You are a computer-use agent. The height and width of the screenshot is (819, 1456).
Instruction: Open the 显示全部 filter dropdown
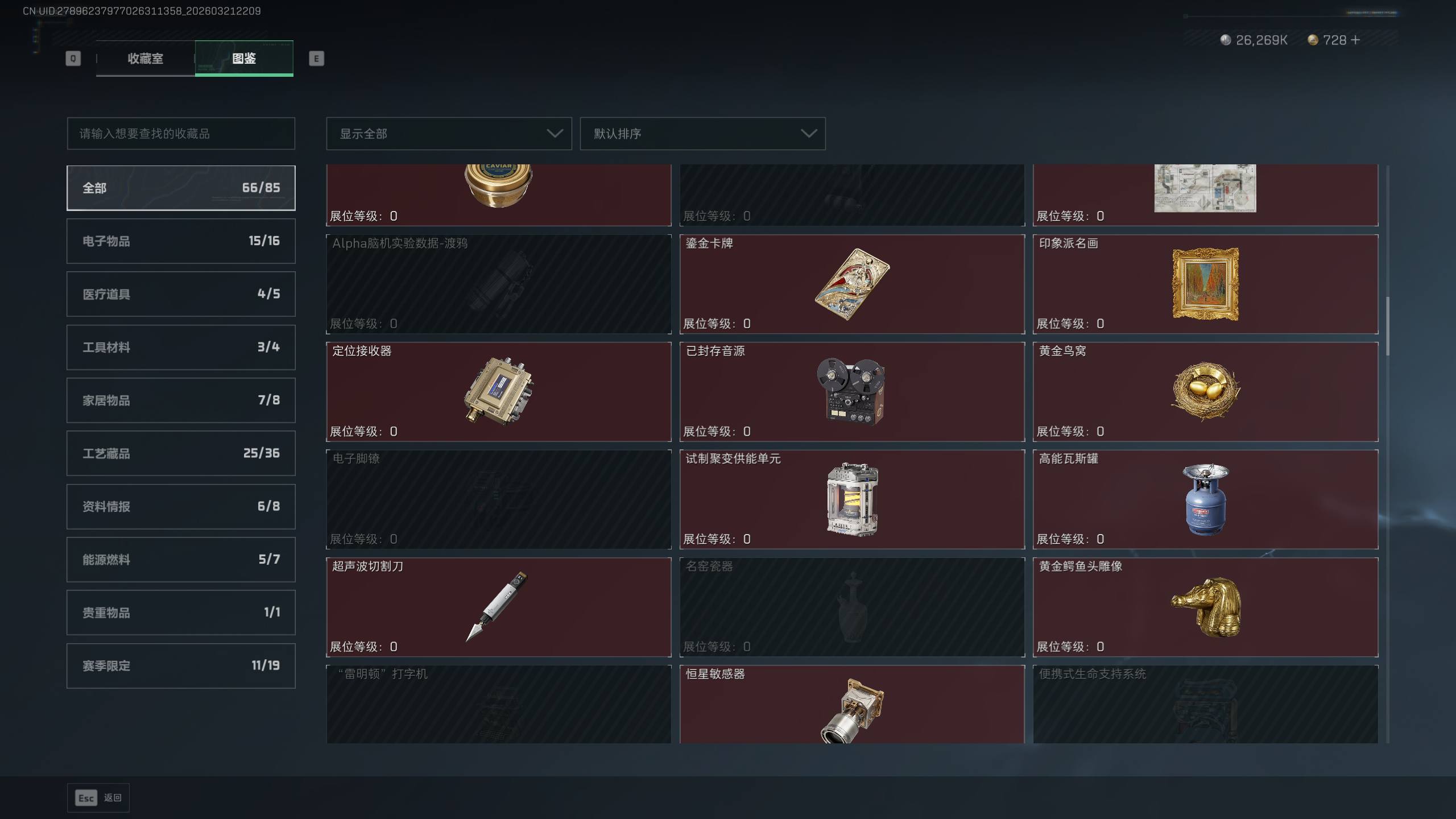tap(449, 134)
